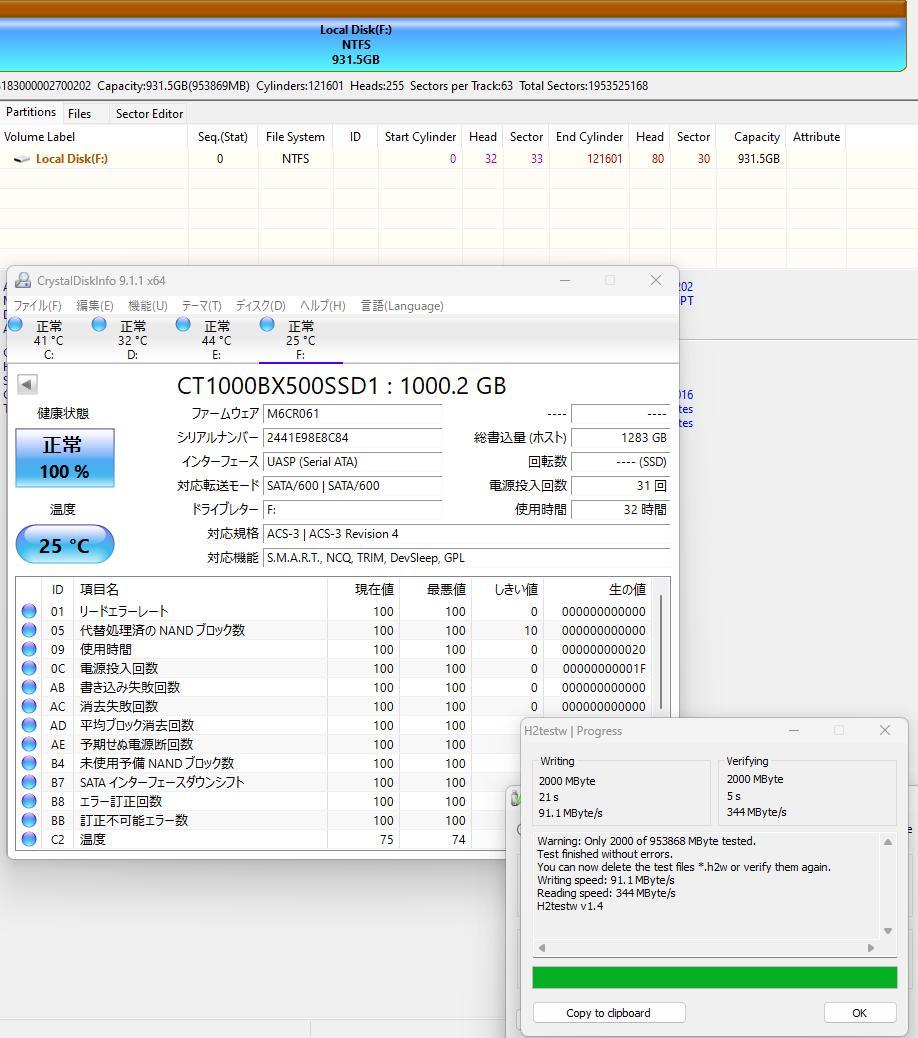Image resolution: width=918 pixels, height=1038 pixels.
Task: Click the serial number field 2441E98E8C84
Action: (x=353, y=438)
